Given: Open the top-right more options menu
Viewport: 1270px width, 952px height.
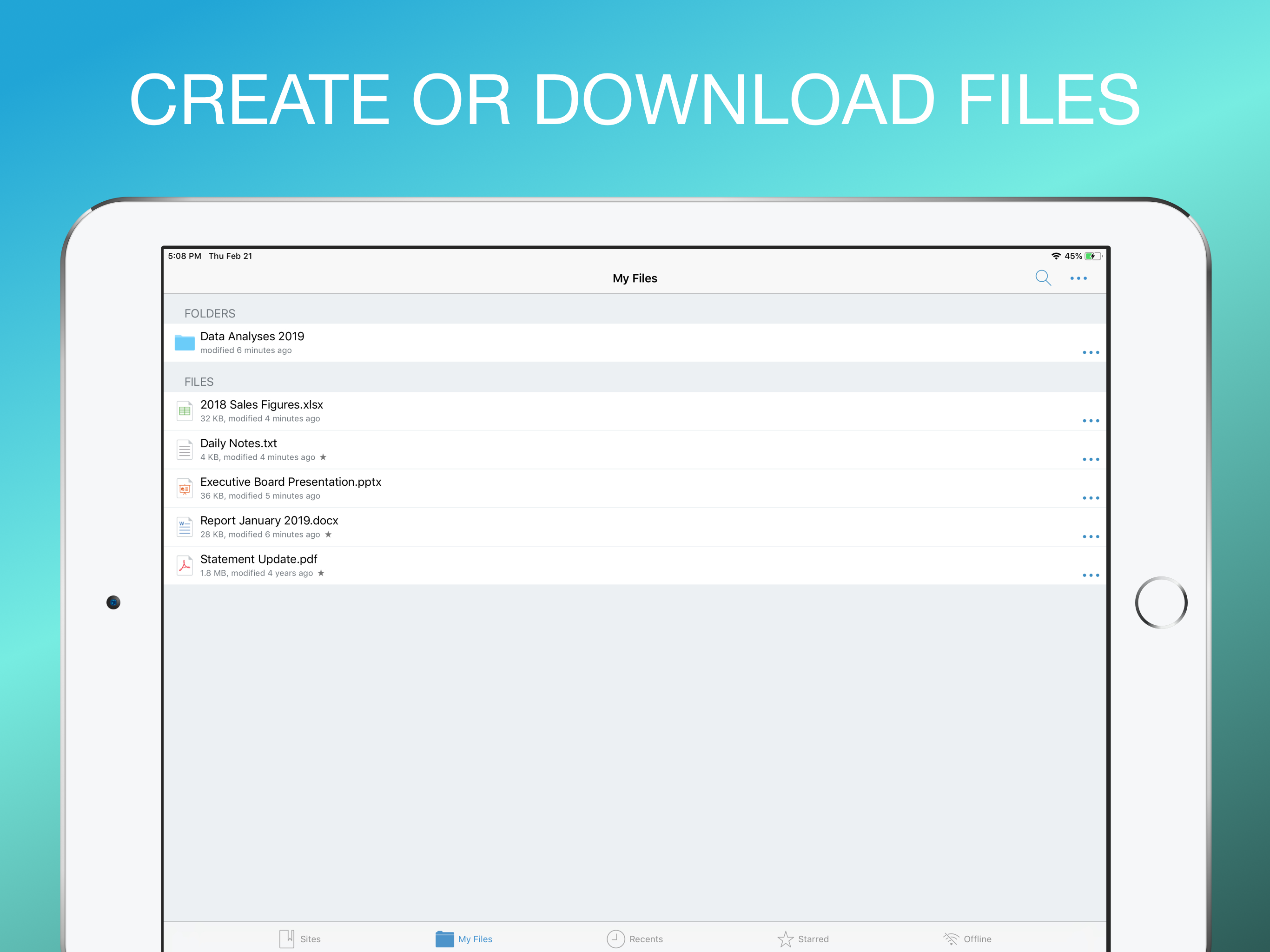Looking at the screenshot, I should (1078, 278).
